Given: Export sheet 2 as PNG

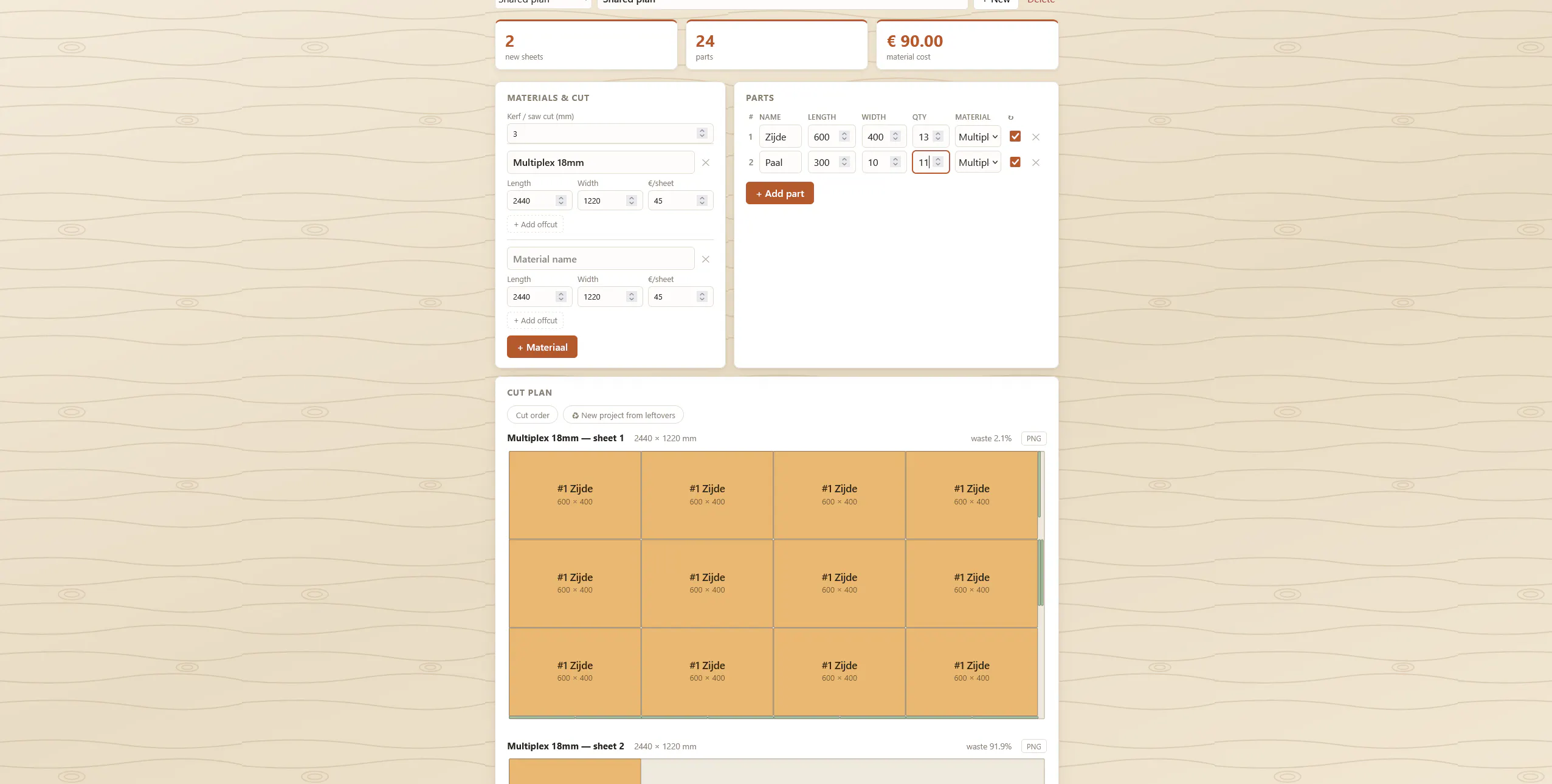Looking at the screenshot, I should [1033, 746].
